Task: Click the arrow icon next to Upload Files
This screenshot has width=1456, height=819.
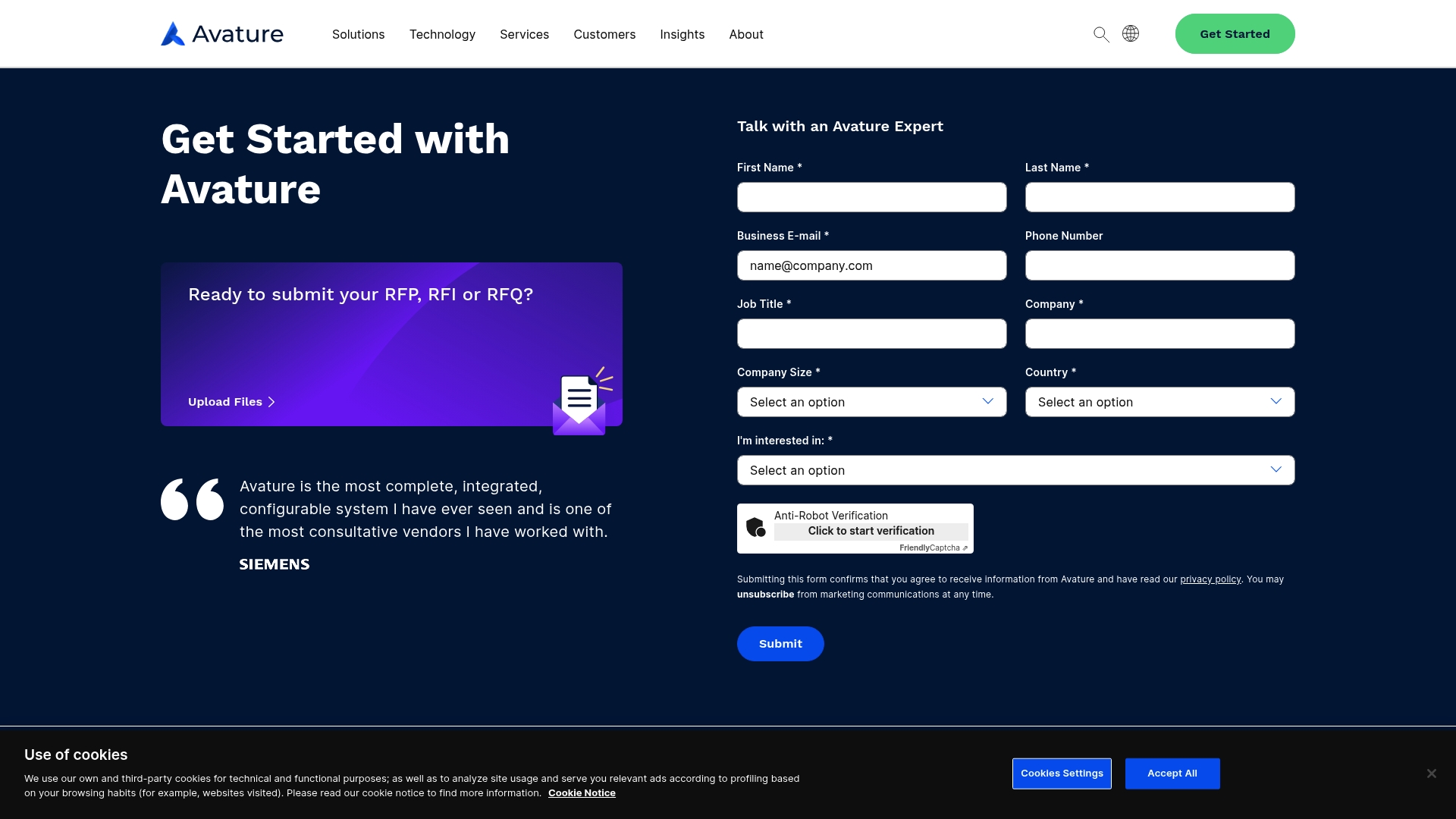Action: pyautogui.click(x=272, y=401)
